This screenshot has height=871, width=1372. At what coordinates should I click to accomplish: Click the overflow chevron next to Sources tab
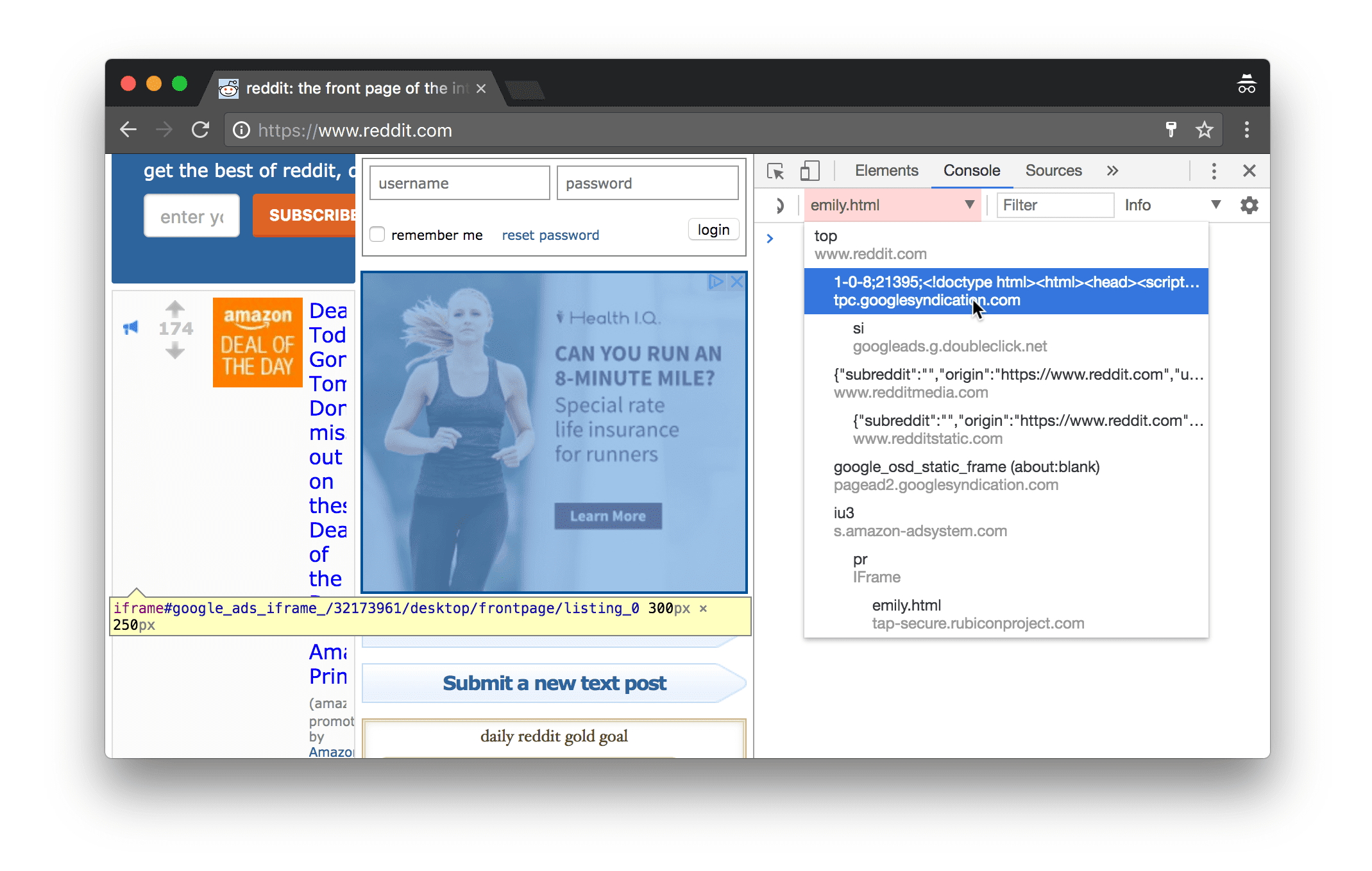tap(1113, 170)
